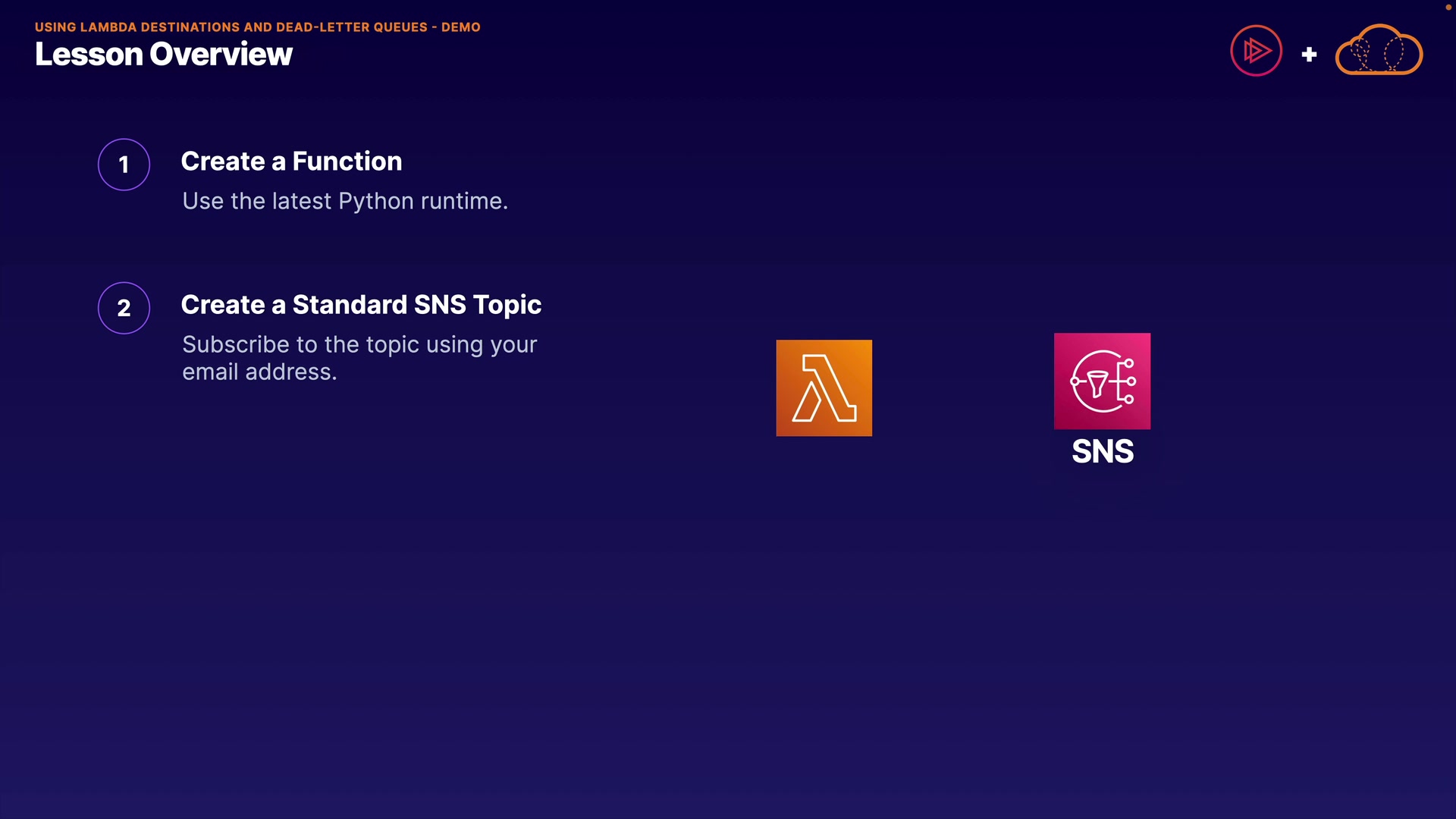Click the plus sign between the logos
The image size is (1456, 819).
tap(1309, 55)
